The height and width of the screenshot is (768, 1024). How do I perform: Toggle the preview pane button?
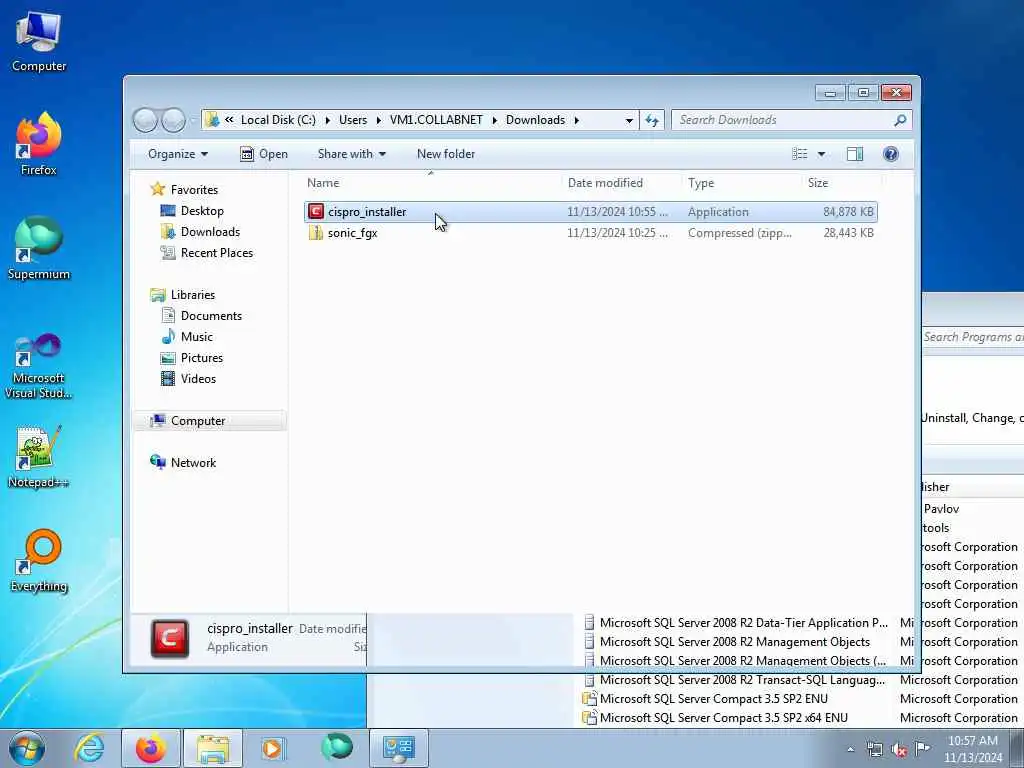pyautogui.click(x=855, y=154)
